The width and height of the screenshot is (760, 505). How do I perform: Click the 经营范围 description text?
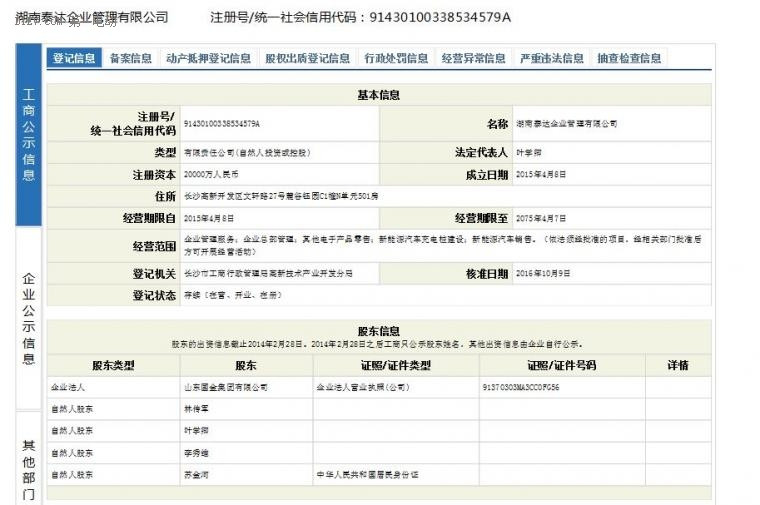pyautogui.click(x=443, y=246)
